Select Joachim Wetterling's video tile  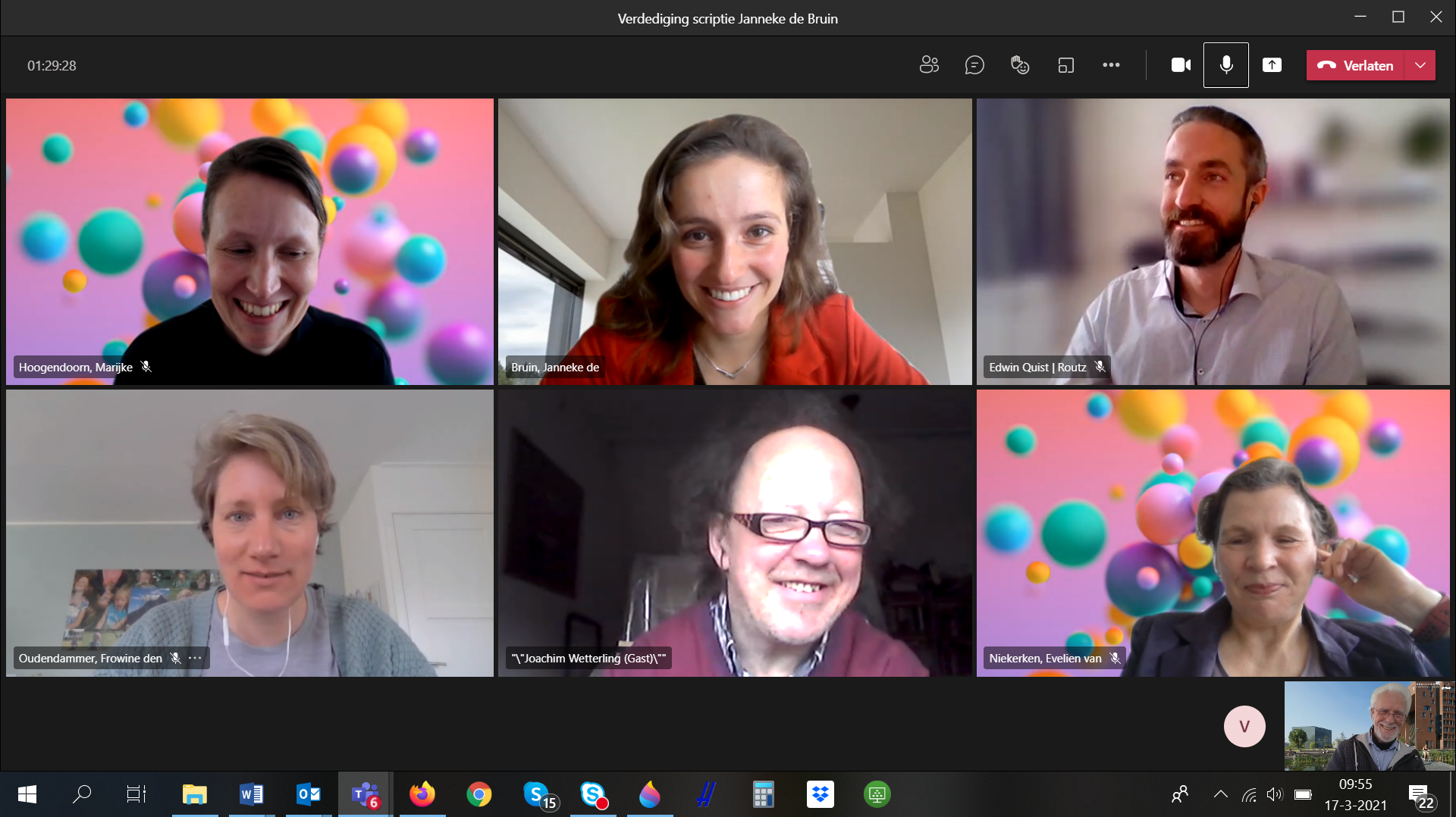tap(735, 533)
